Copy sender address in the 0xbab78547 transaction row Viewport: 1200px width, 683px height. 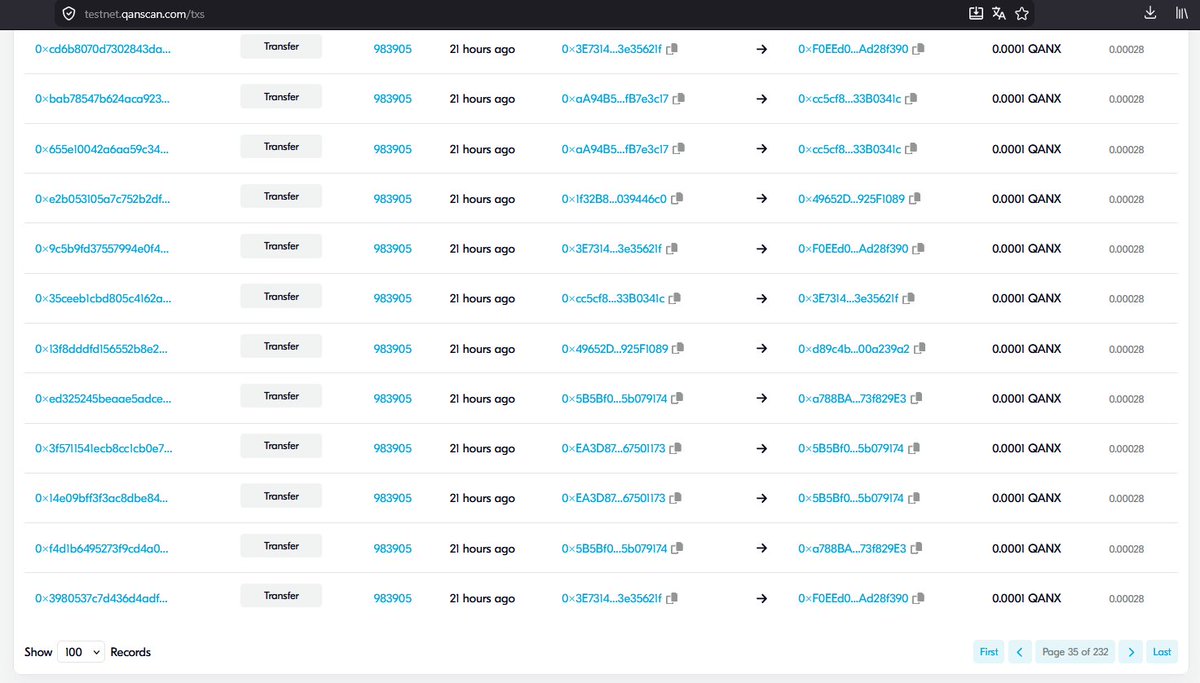679,99
